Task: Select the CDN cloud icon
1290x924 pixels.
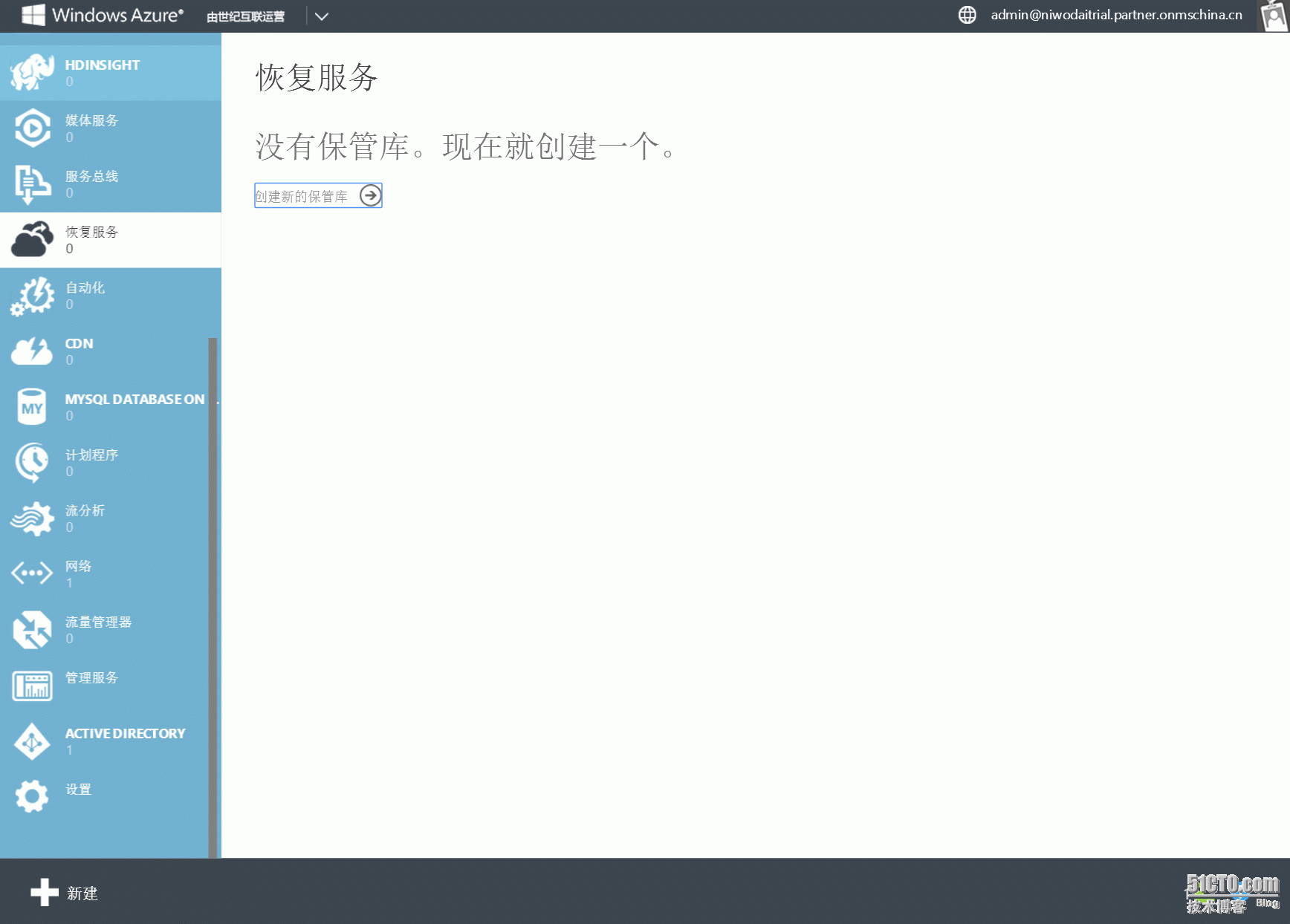Action: pyautogui.click(x=32, y=351)
